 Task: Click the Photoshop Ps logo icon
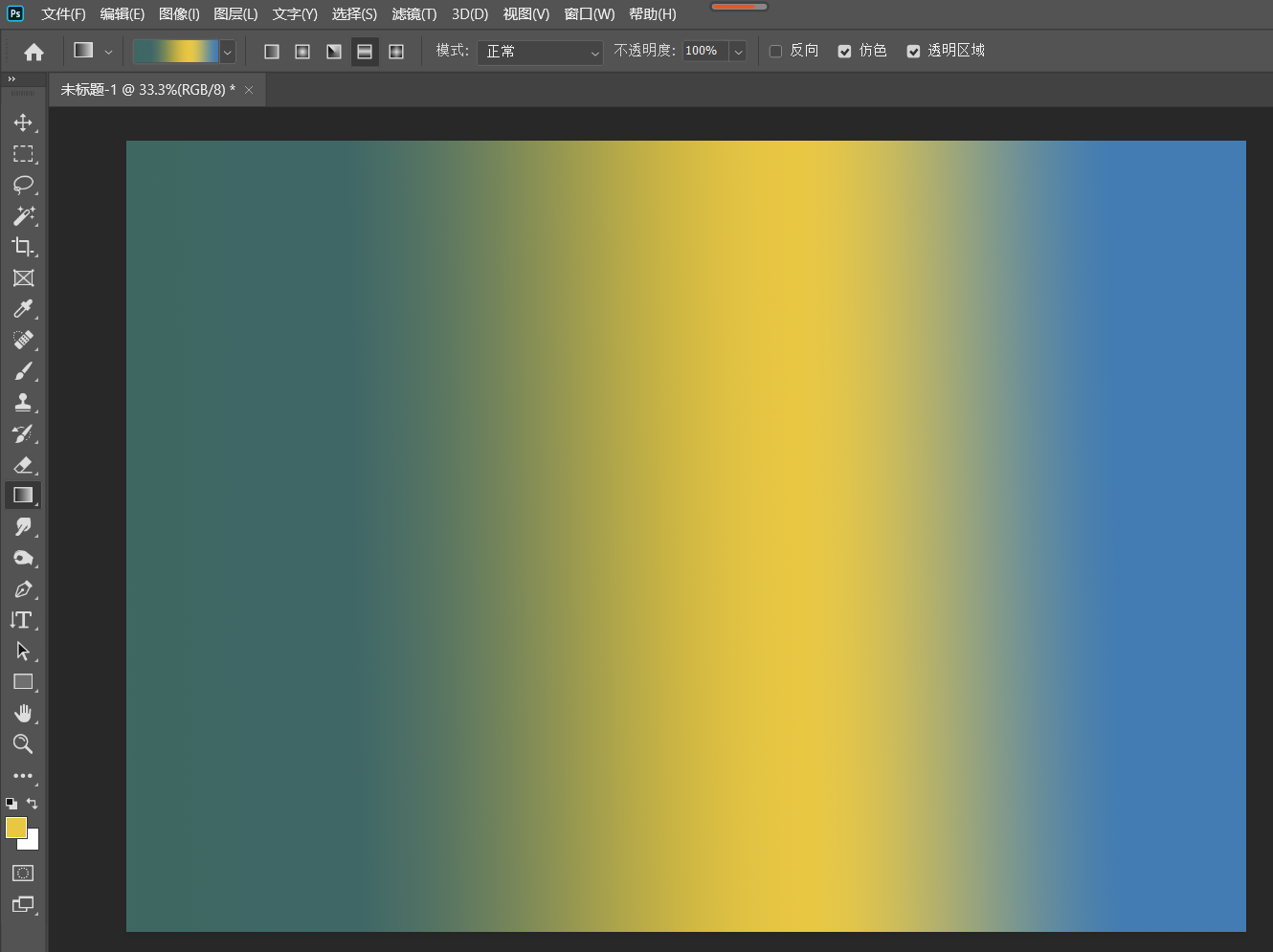click(x=14, y=13)
